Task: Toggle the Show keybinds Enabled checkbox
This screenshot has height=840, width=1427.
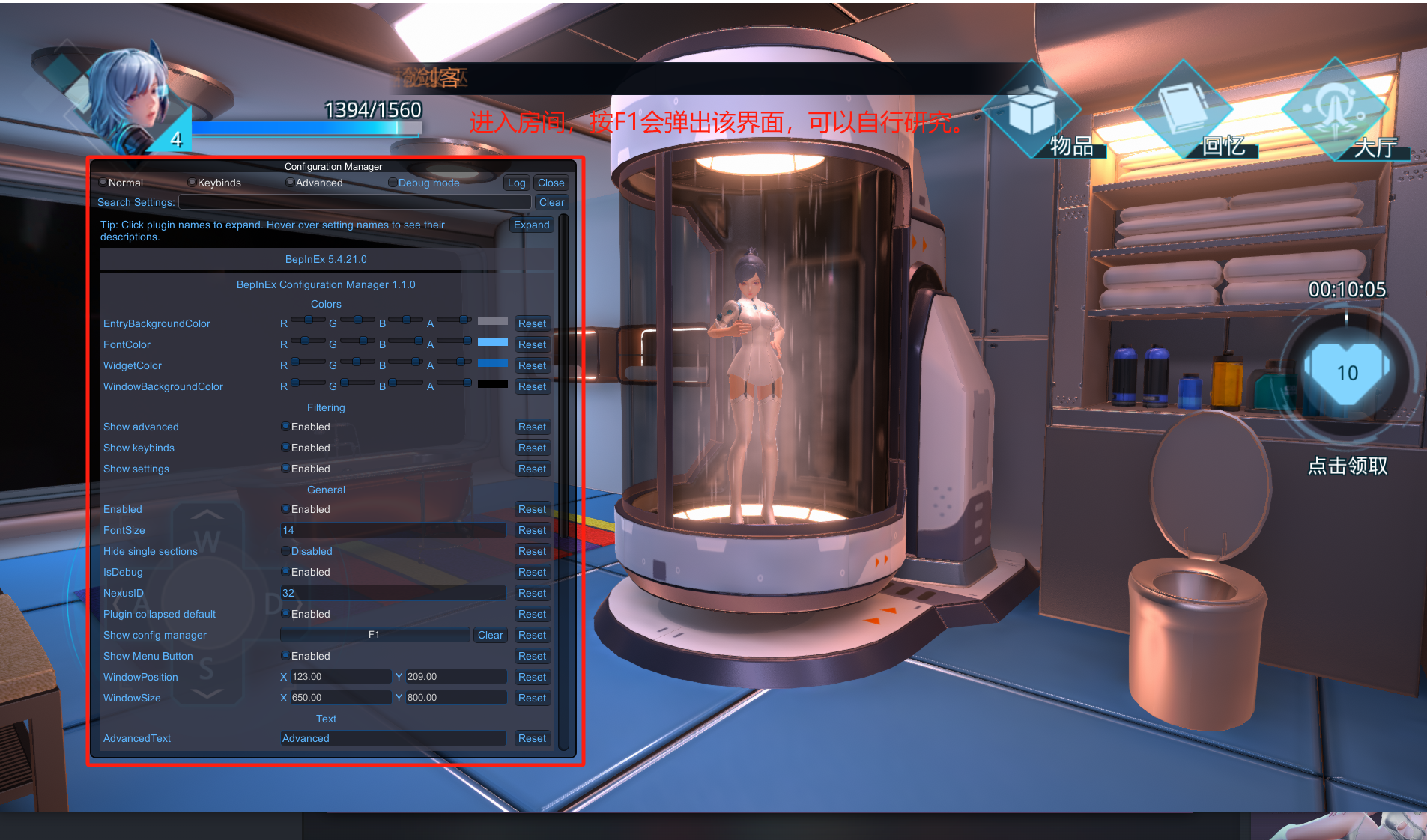Action: (285, 448)
